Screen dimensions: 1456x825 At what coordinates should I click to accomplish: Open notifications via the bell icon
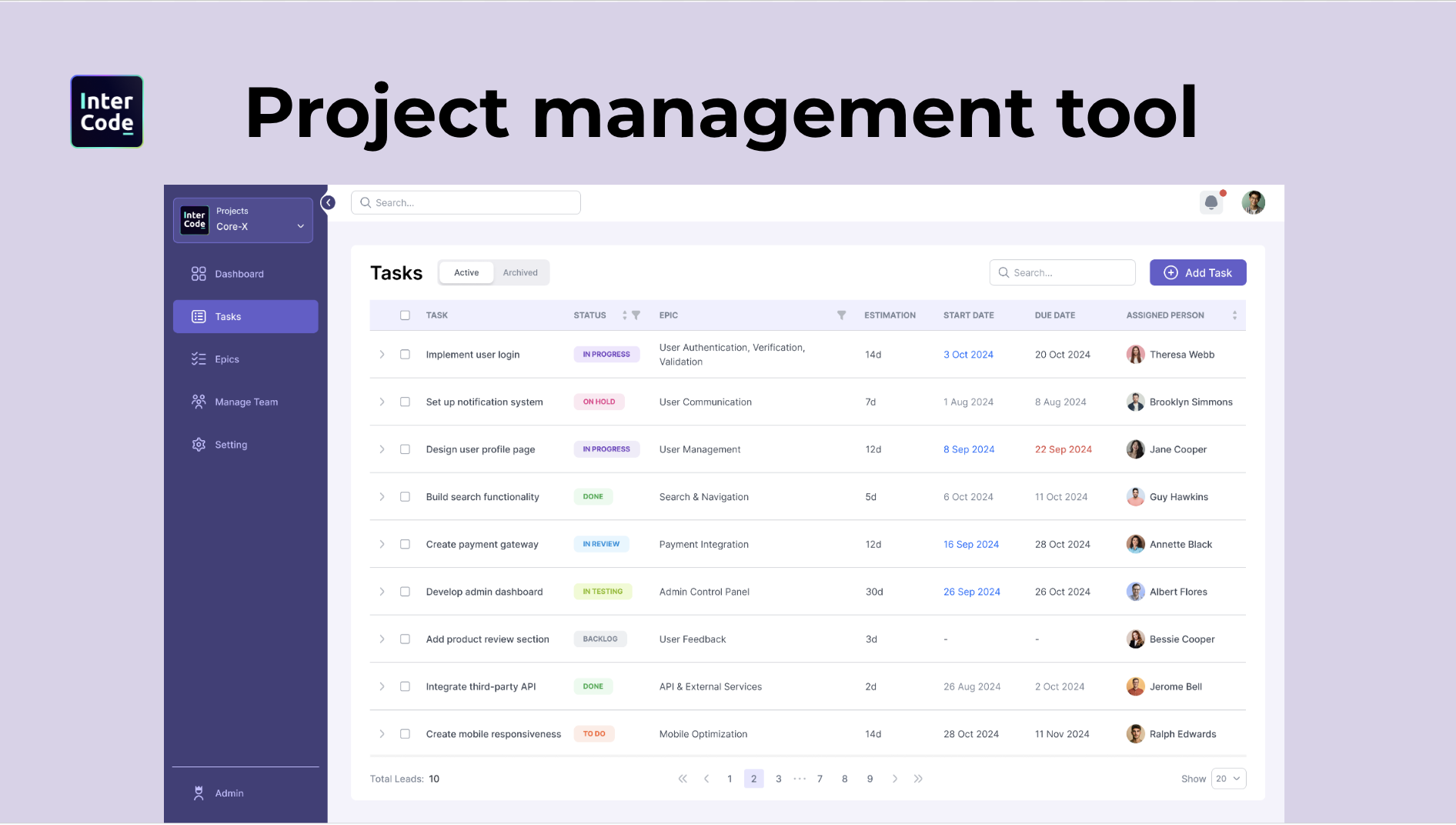(x=1211, y=202)
